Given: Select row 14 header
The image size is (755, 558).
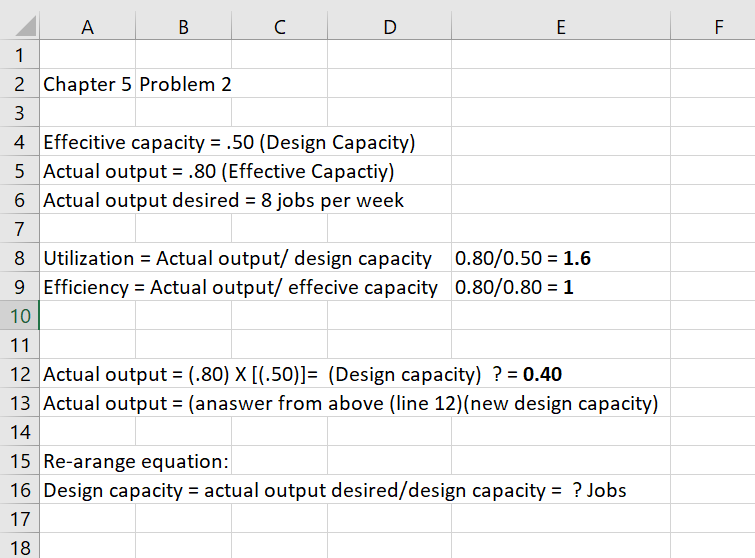Looking at the screenshot, I should pos(19,432).
